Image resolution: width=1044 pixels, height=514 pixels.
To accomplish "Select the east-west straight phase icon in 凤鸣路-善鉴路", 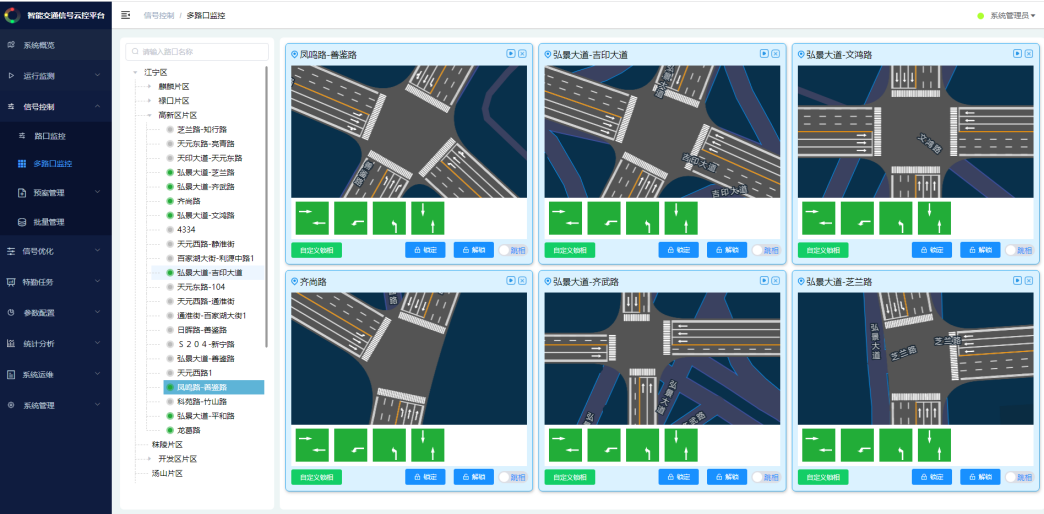I will pyautogui.click(x=313, y=217).
